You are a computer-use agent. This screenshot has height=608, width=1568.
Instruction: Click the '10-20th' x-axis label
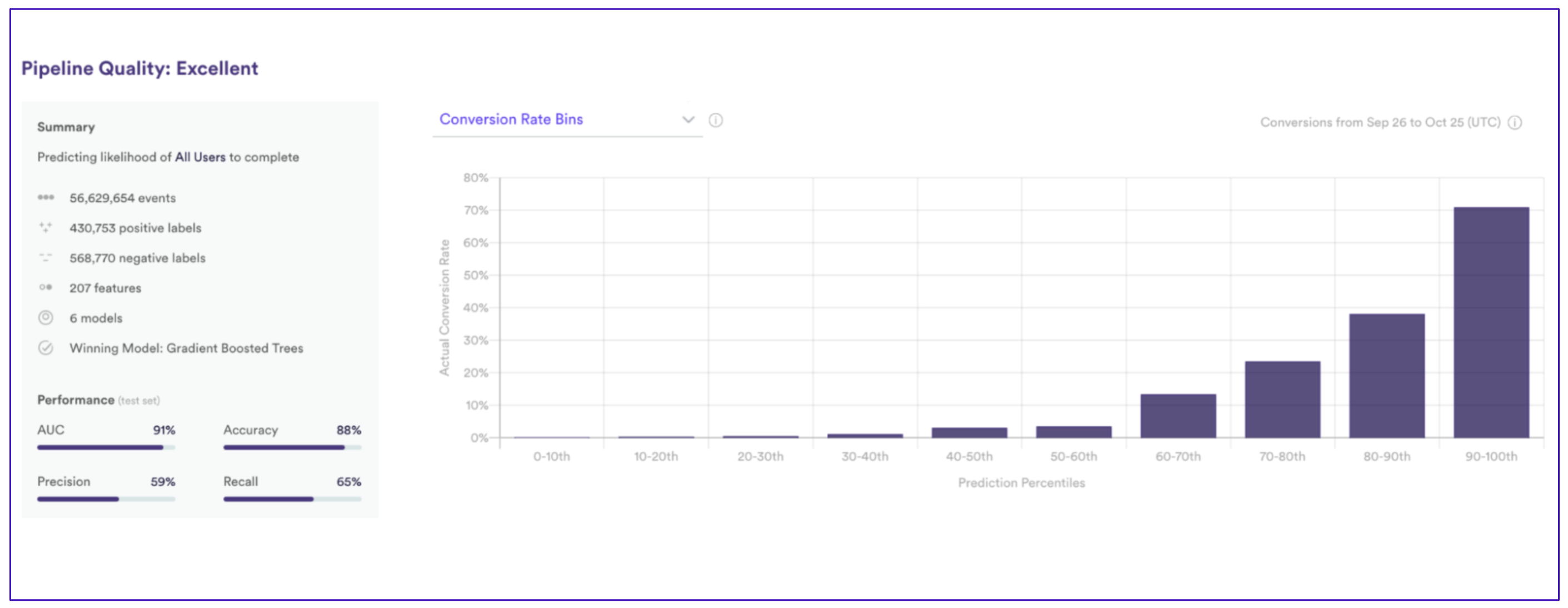point(656,456)
